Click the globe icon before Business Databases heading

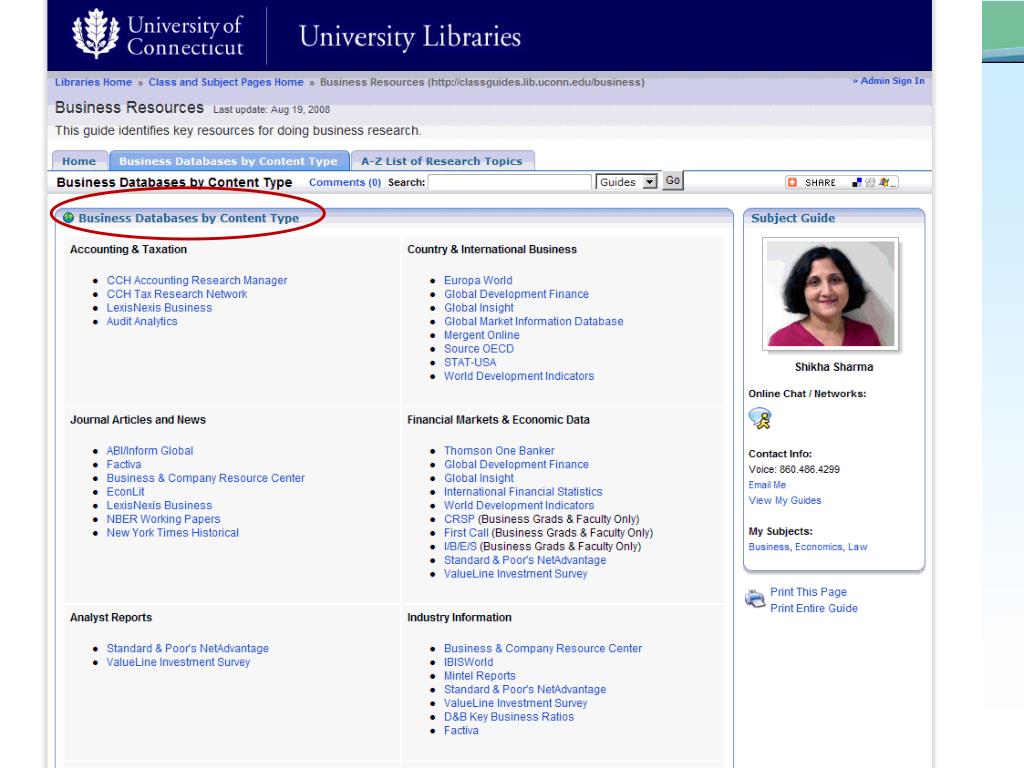68,218
